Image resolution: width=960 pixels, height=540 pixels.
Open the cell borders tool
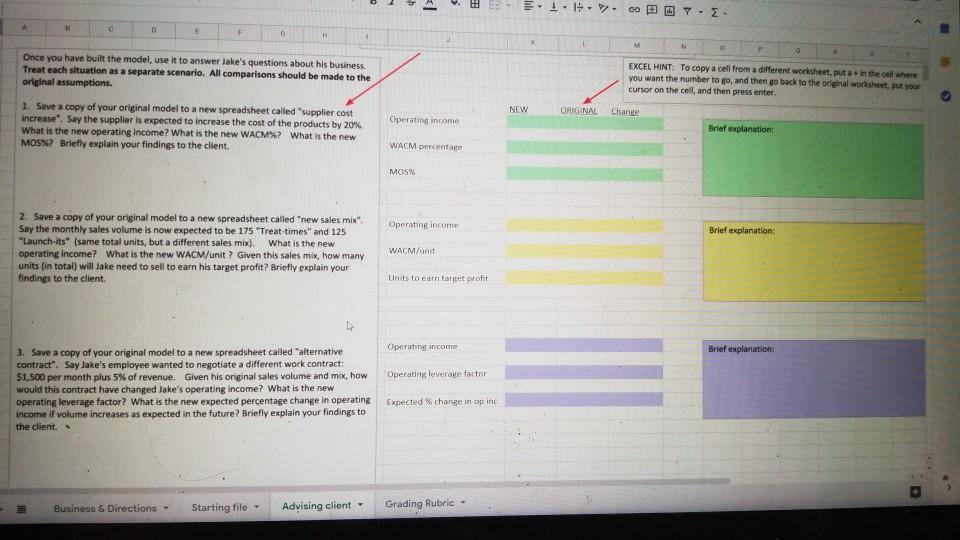(x=474, y=4)
